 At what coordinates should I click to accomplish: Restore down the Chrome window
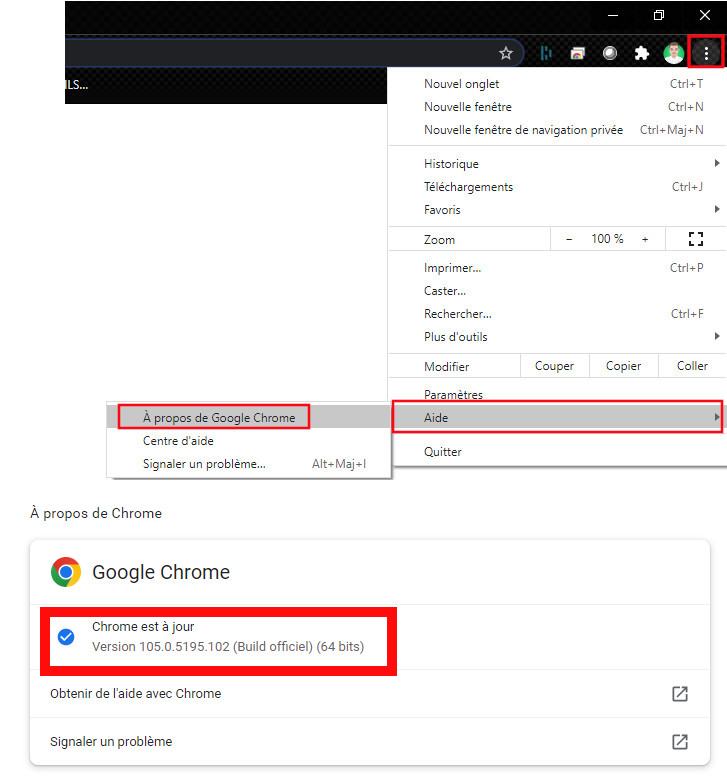coord(659,15)
